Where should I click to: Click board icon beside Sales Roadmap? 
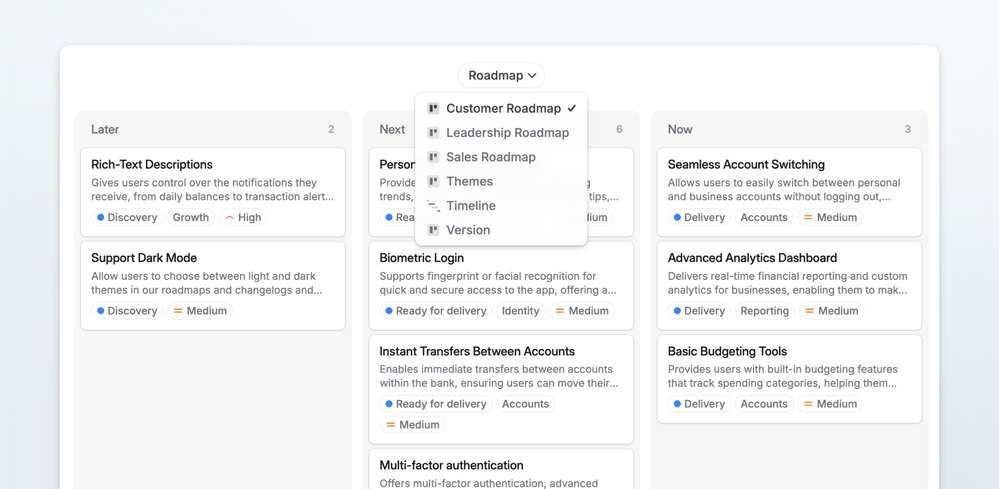coord(433,157)
